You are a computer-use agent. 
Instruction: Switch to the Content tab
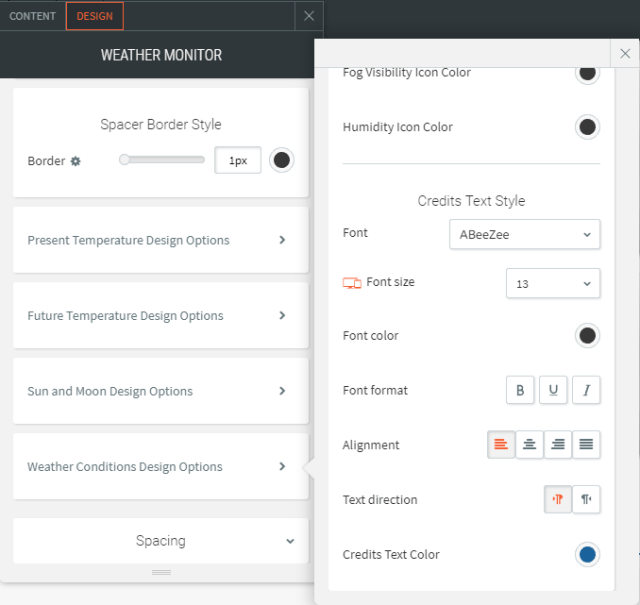(33, 16)
